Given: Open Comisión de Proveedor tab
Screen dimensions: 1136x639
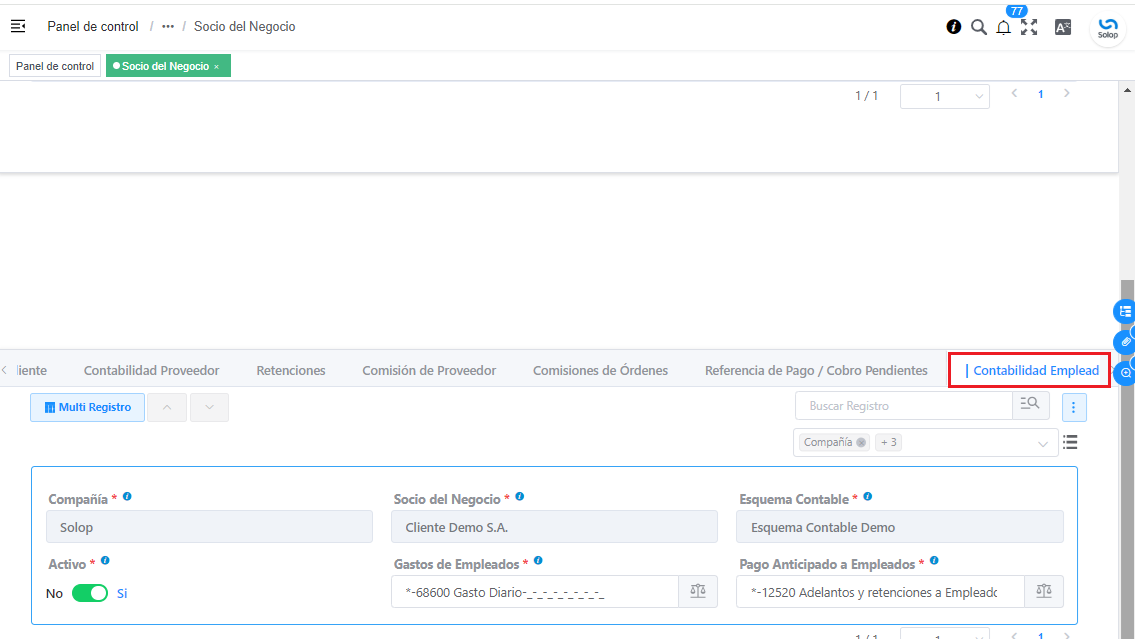Looking at the screenshot, I should click(x=429, y=370).
